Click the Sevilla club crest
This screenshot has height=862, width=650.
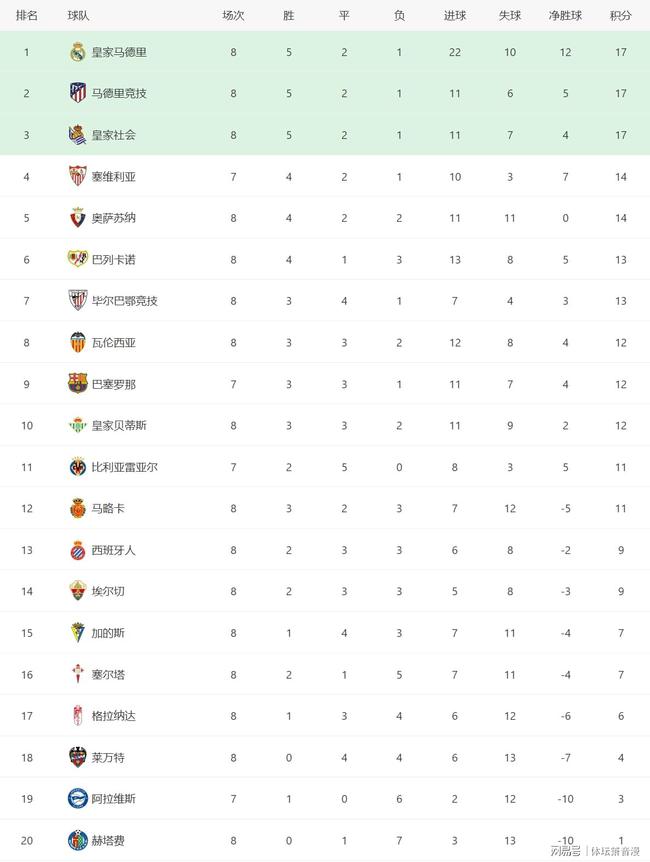[x=78, y=176]
